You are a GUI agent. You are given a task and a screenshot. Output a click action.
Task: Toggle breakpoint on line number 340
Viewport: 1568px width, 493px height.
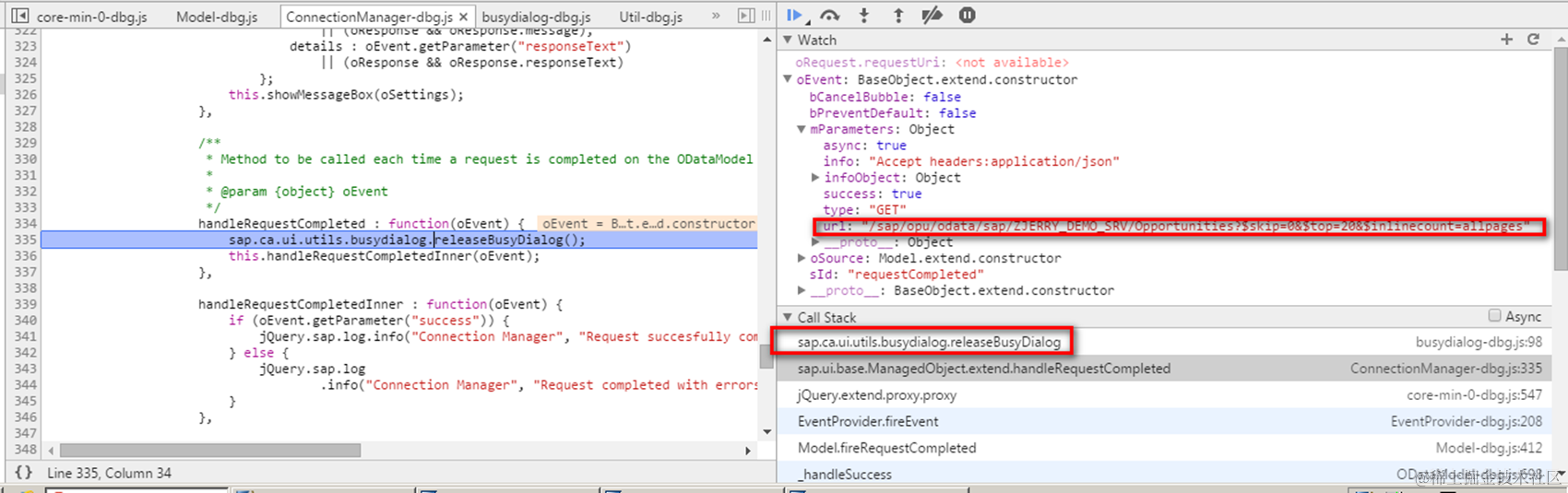(25, 321)
